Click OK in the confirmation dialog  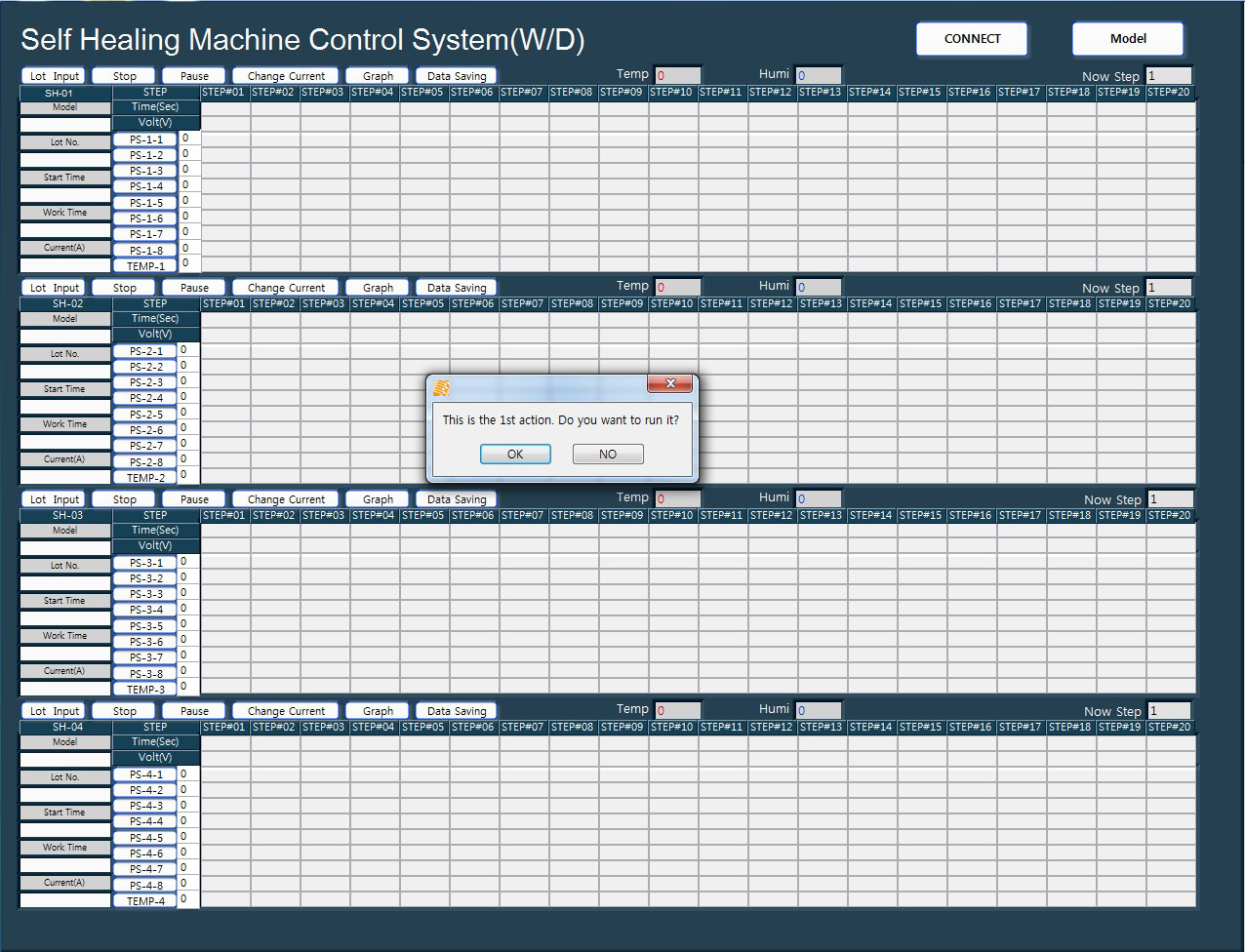point(515,455)
